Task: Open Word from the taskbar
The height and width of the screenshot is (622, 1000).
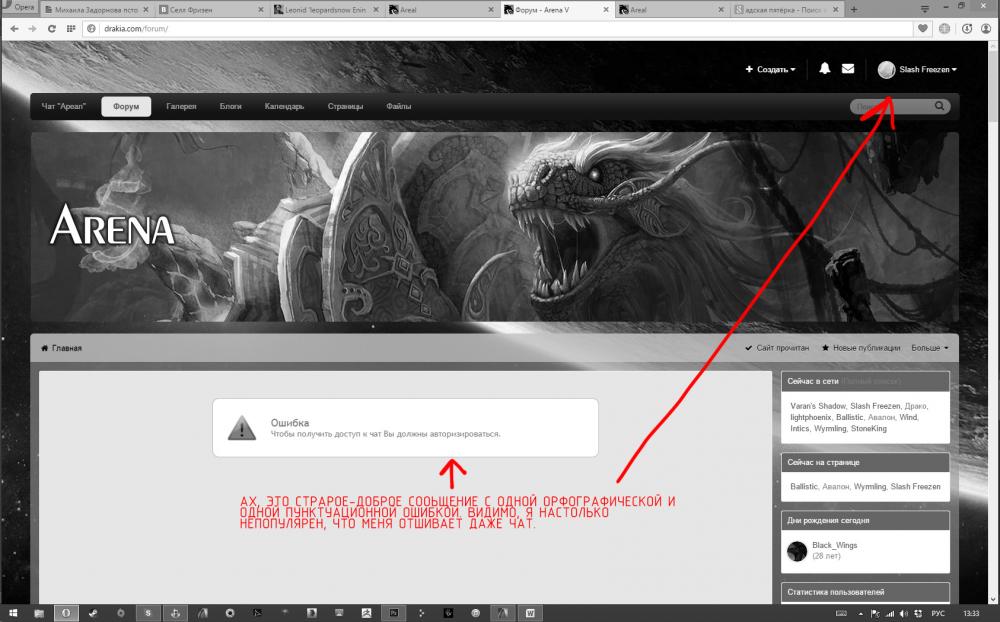Action: (x=530, y=613)
